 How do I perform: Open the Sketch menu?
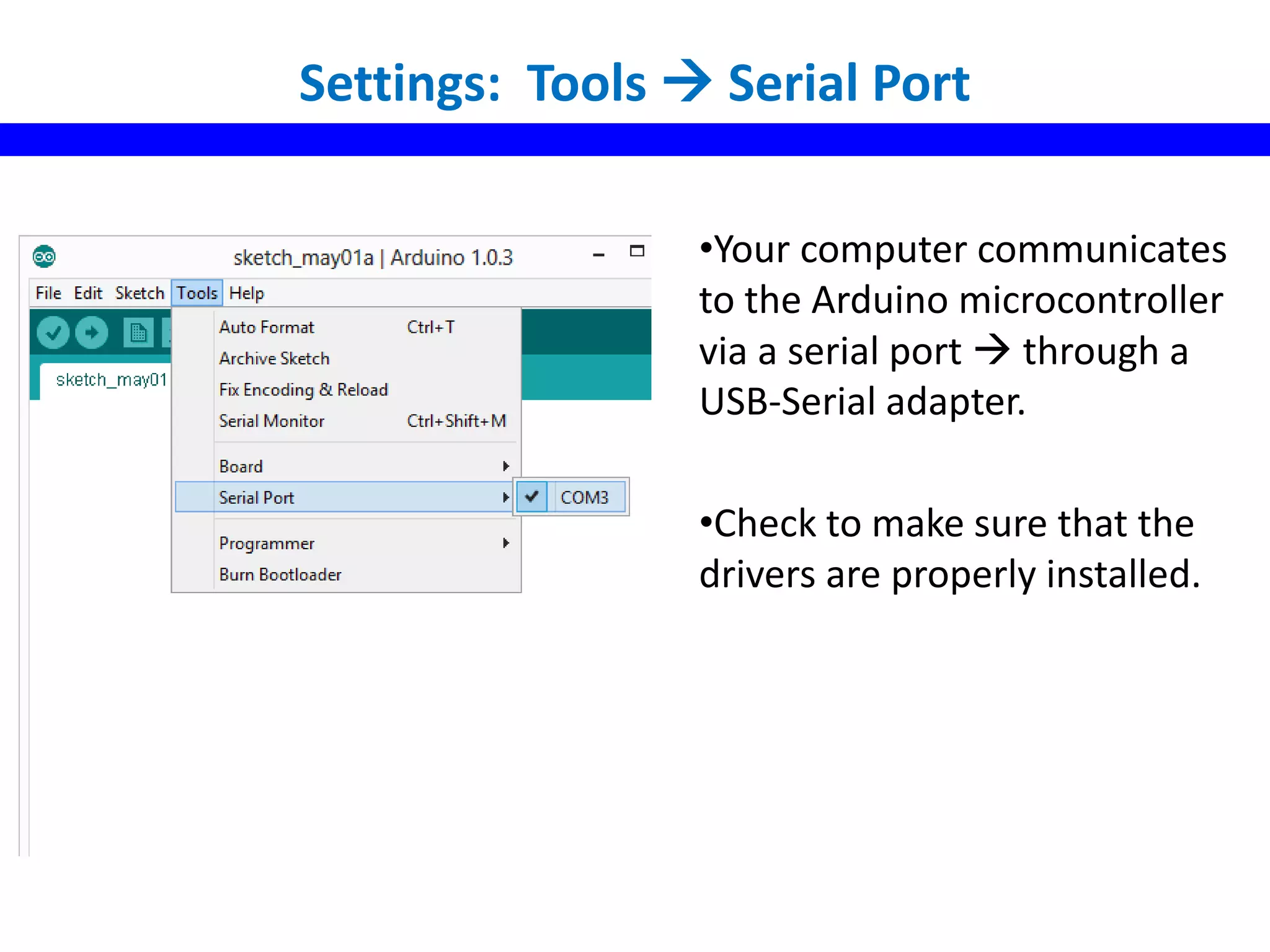[x=140, y=293]
